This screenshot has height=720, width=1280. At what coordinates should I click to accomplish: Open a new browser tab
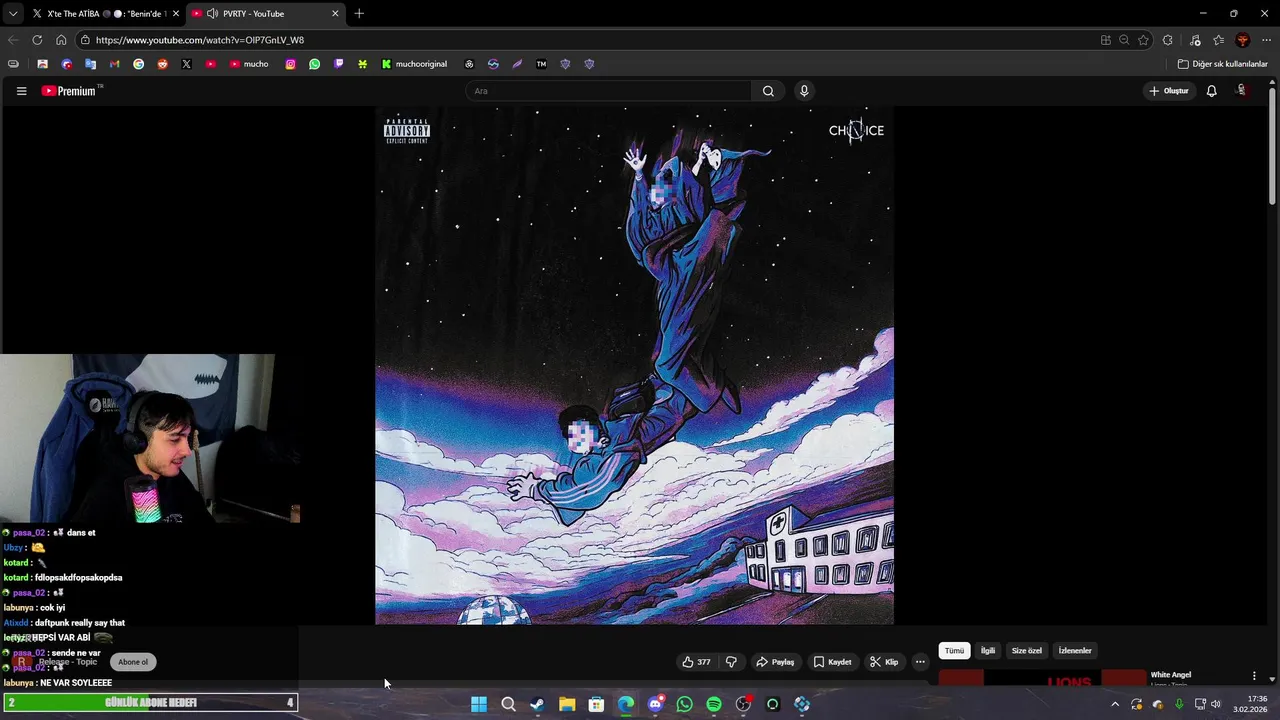359,14
